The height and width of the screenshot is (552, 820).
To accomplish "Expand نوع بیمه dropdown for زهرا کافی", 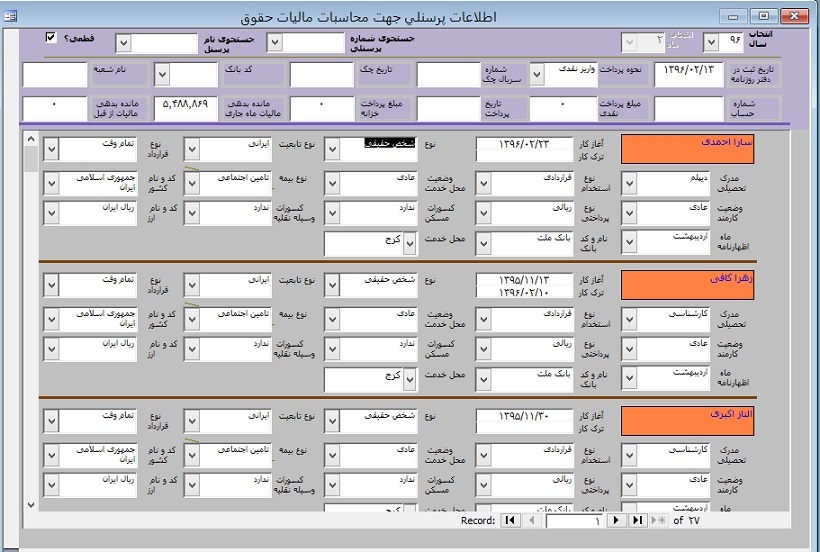I will 191,319.
